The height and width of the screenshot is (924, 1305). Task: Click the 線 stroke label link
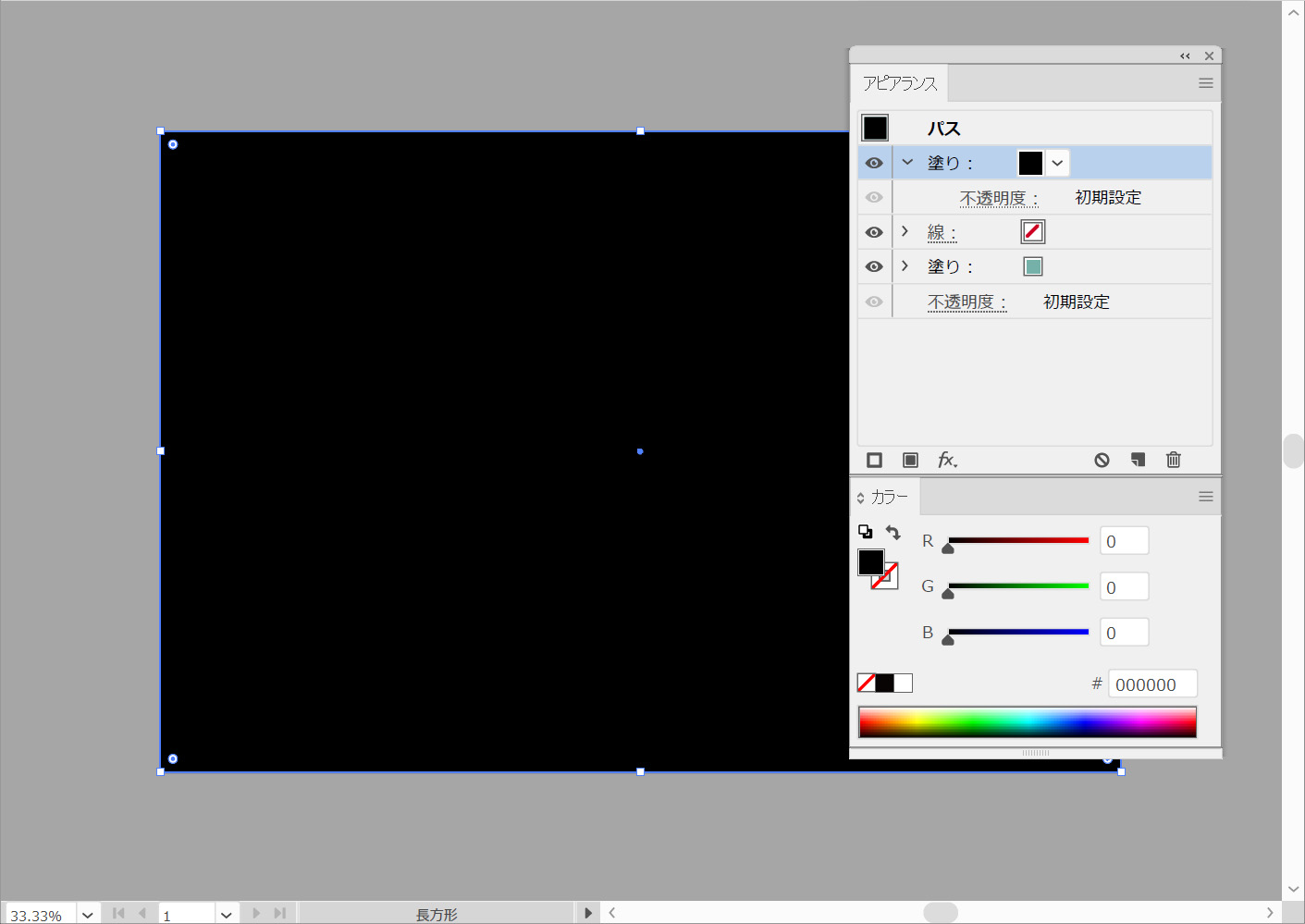click(x=942, y=232)
